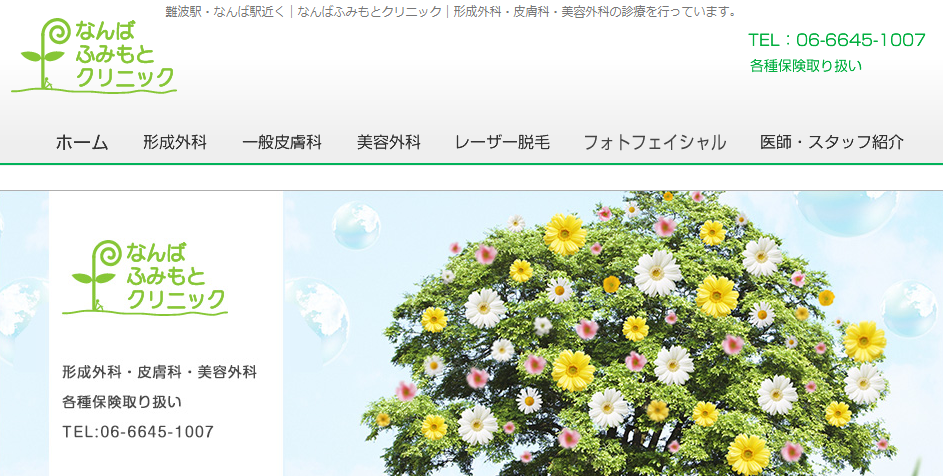Open the 形成外科 menu item
This screenshot has width=943, height=476.
point(175,143)
